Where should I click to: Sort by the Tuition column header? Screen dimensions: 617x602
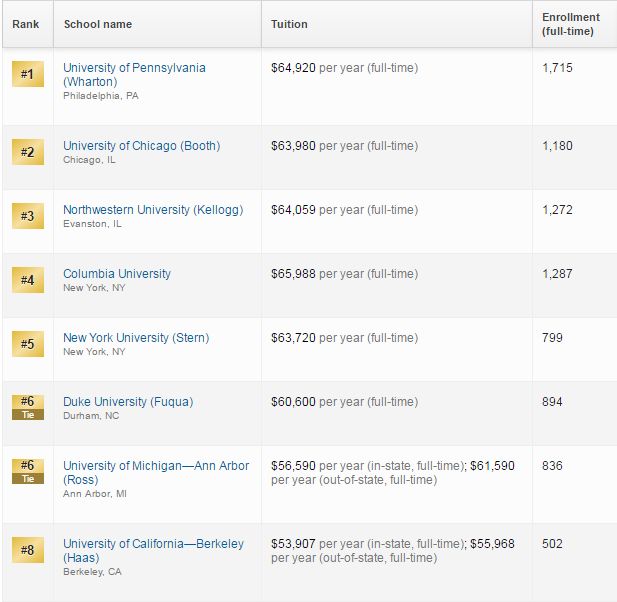point(289,24)
